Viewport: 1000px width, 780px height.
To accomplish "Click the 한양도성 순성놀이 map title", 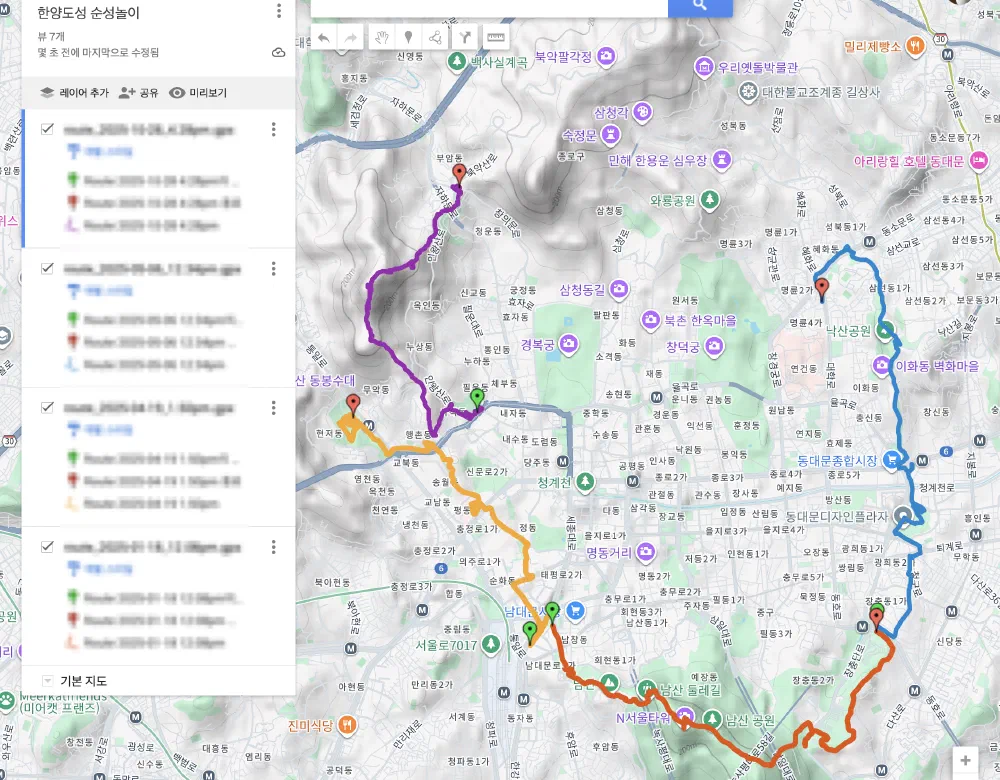I will click(x=86, y=13).
